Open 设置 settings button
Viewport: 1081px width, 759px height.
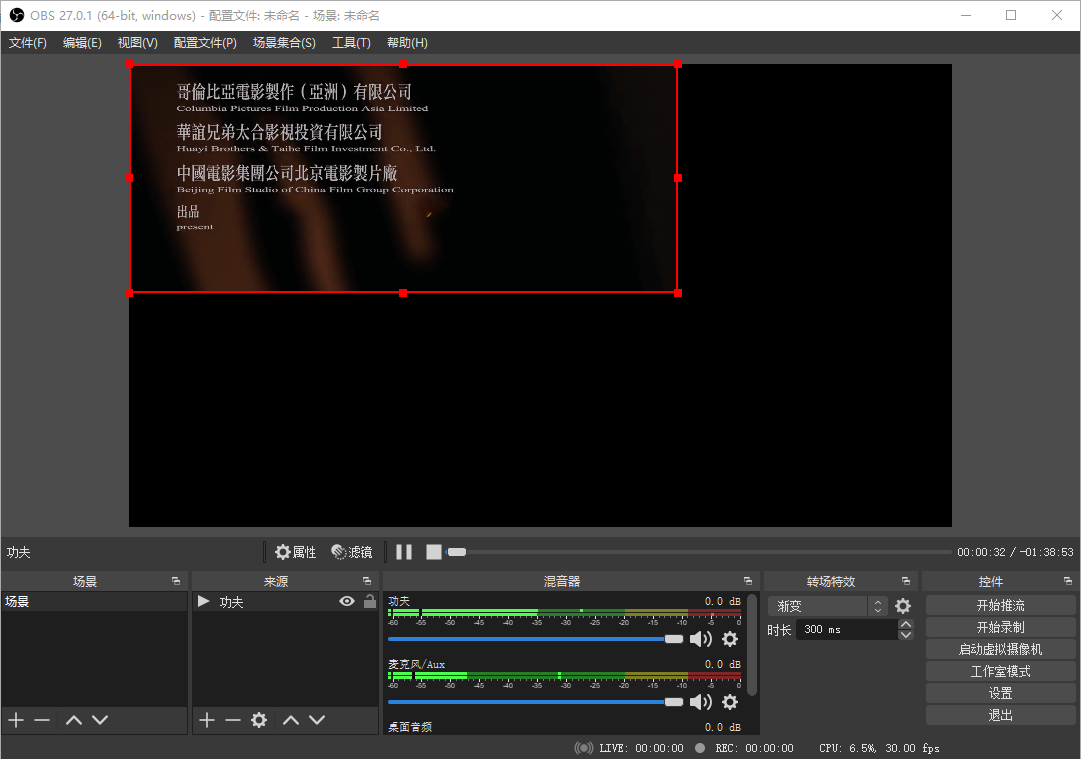pyautogui.click(x=1000, y=694)
